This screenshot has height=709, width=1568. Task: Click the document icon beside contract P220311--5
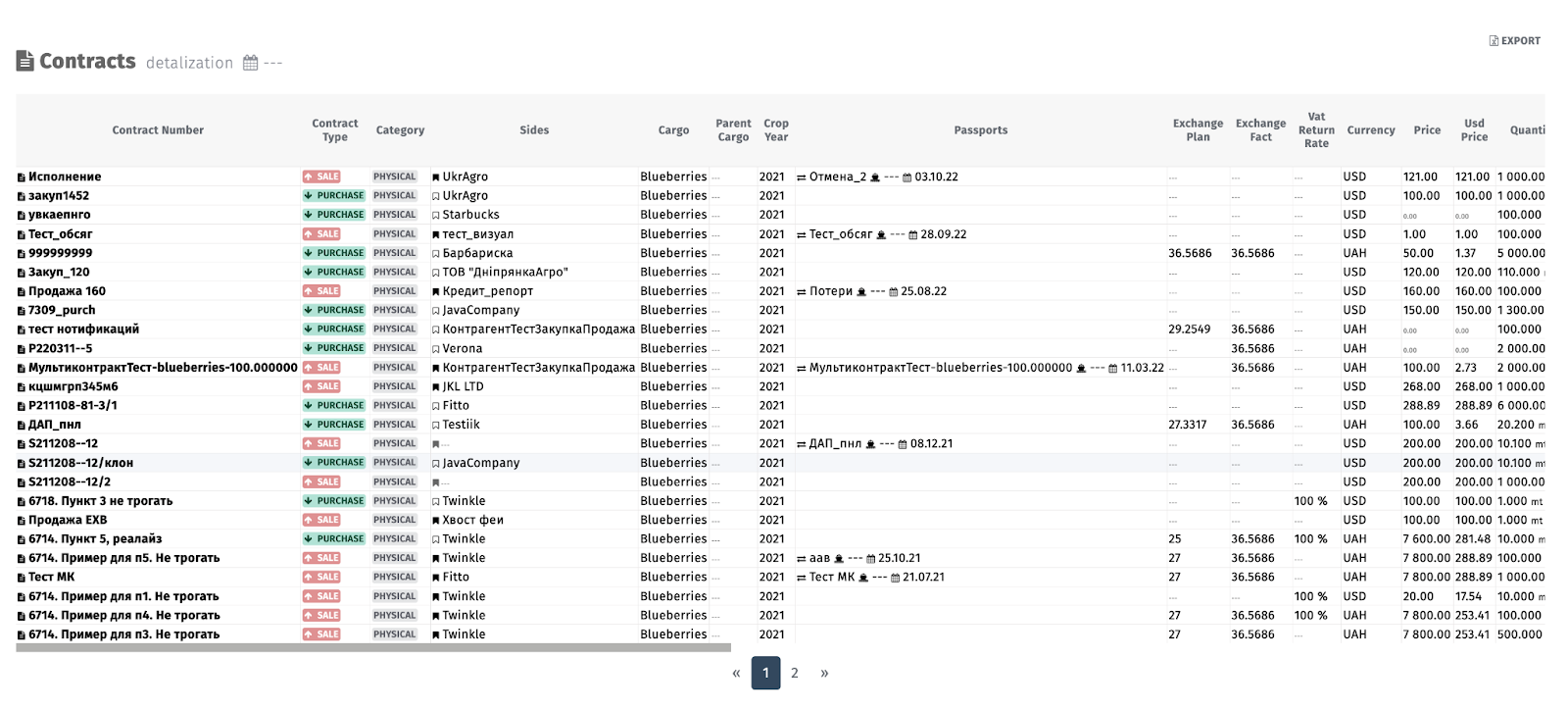[x=21, y=349]
